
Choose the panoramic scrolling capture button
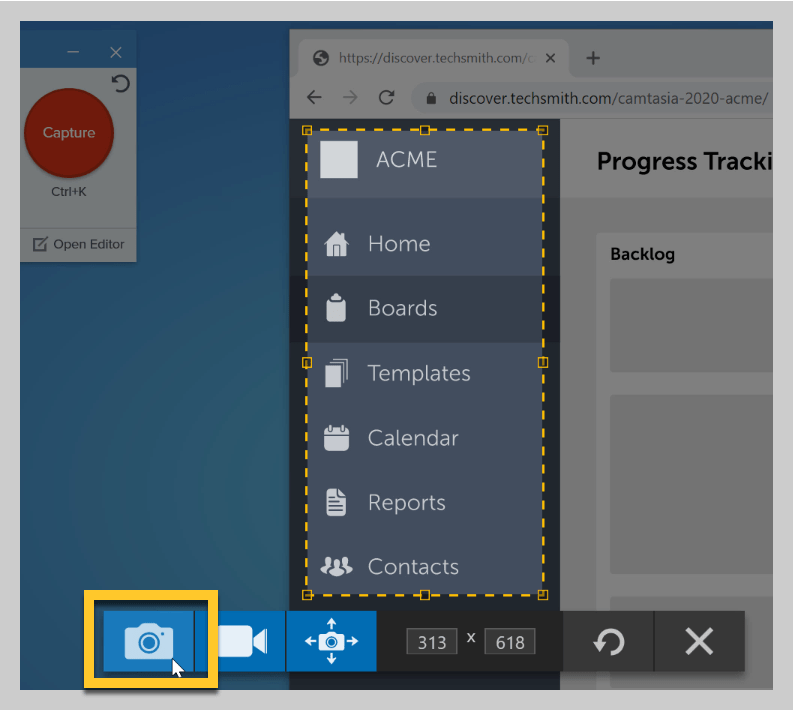332,641
